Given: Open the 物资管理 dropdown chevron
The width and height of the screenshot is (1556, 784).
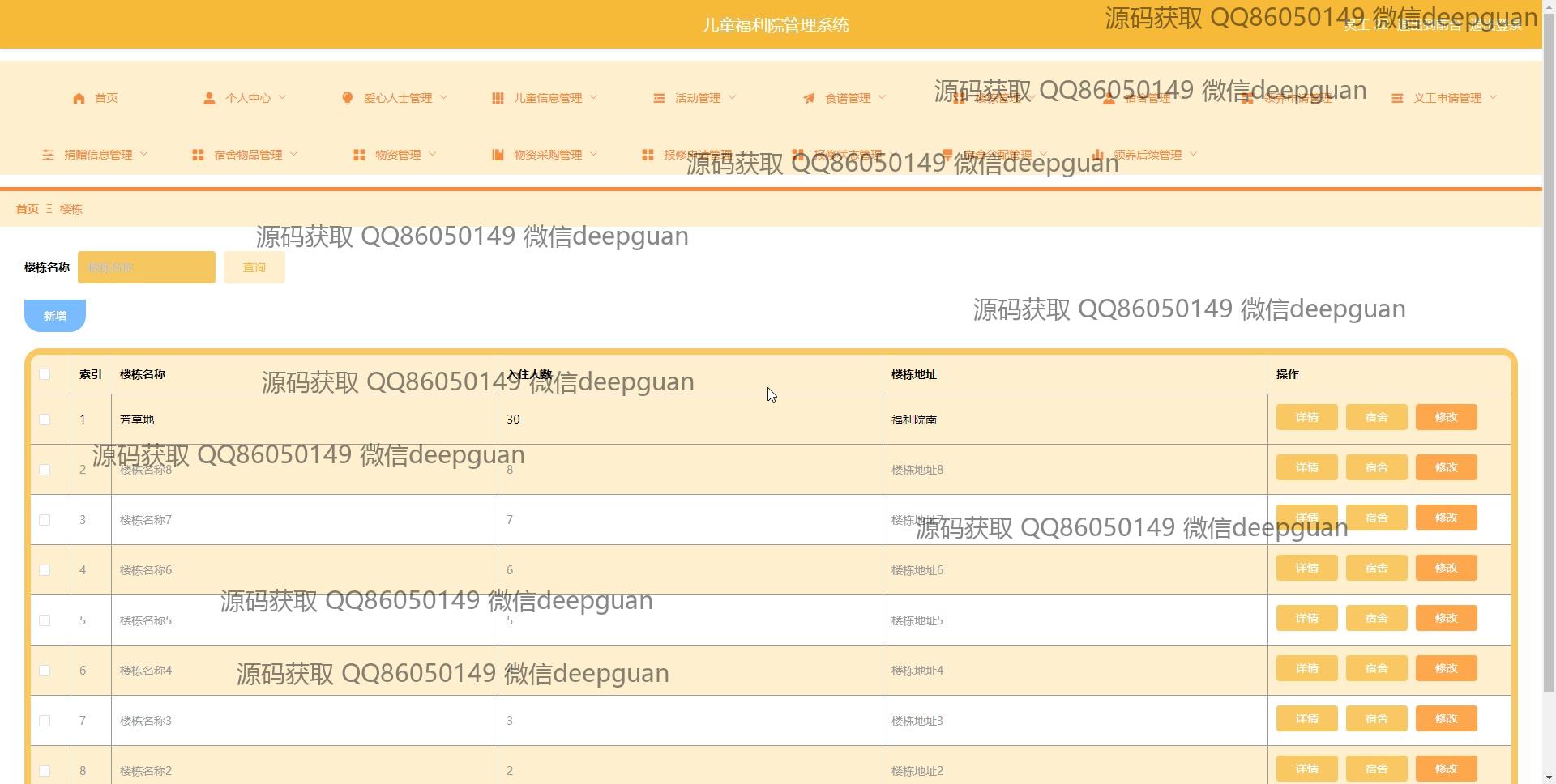Looking at the screenshot, I should coord(433,155).
